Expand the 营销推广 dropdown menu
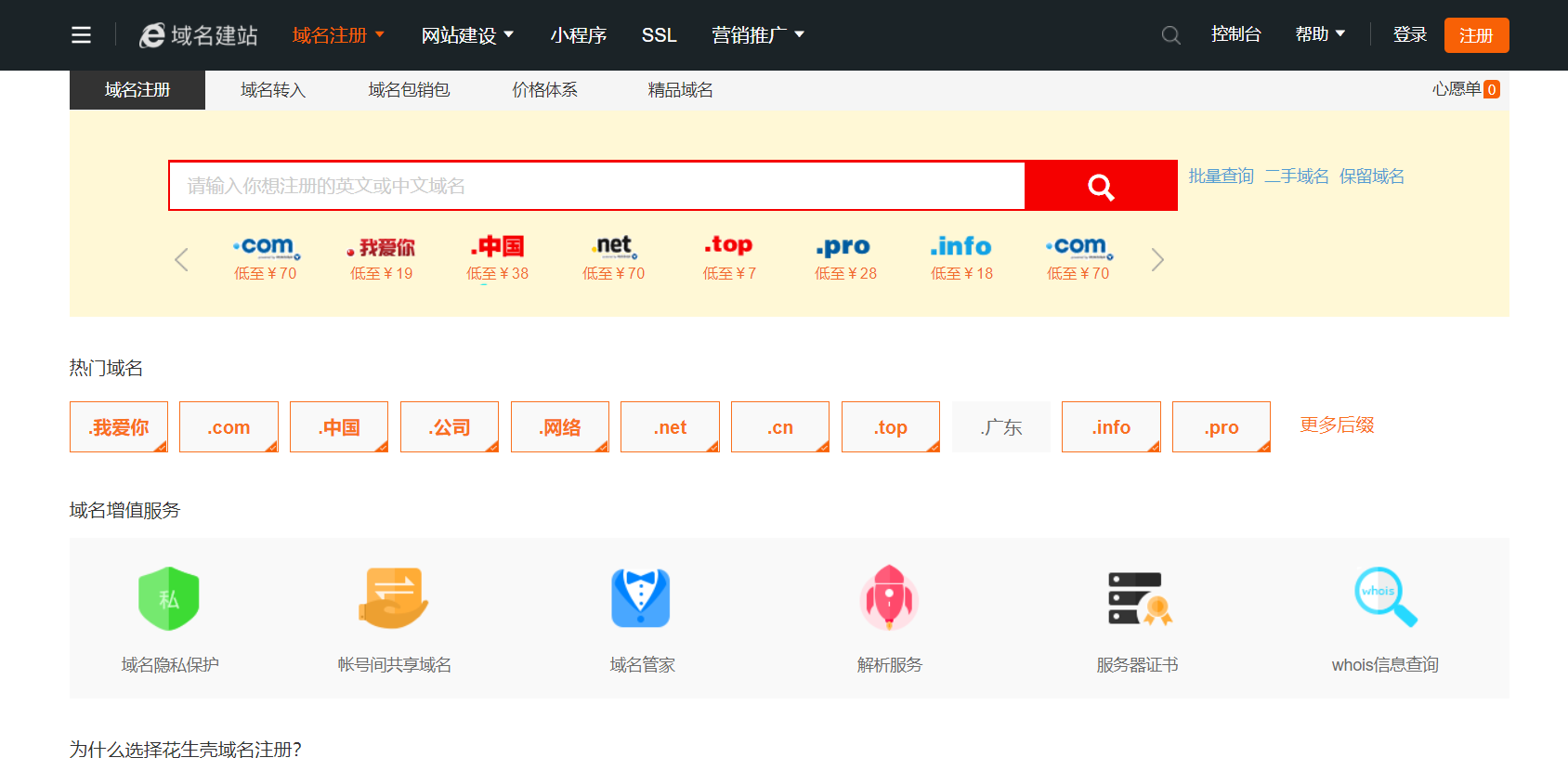The height and width of the screenshot is (758, 1568). 758,35
